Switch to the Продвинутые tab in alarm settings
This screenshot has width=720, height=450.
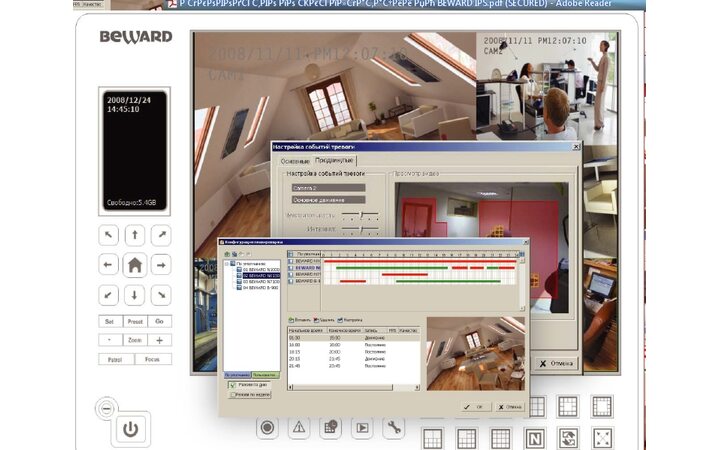point(334,160)
